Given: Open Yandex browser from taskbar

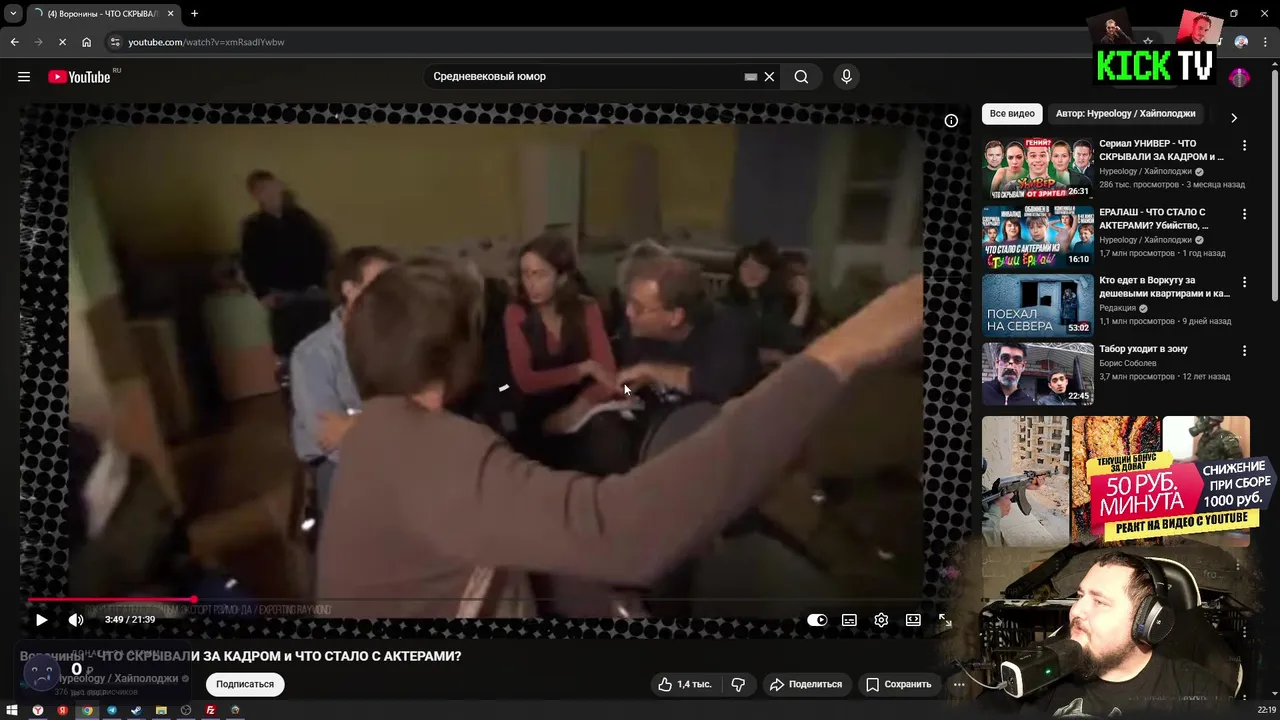Looking at the screenshot, I should (x=38, y=710).
